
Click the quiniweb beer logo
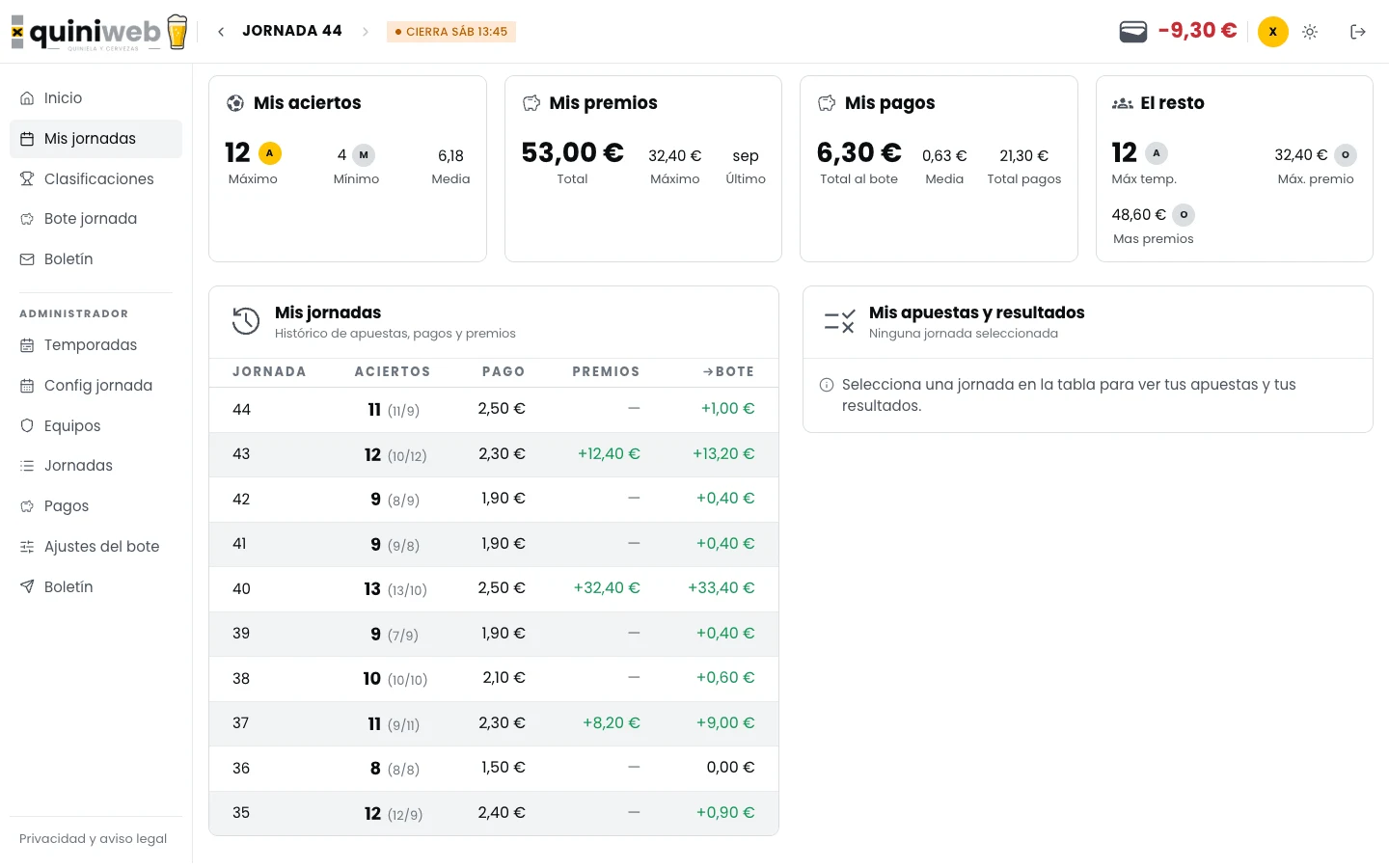coord(99,32)
